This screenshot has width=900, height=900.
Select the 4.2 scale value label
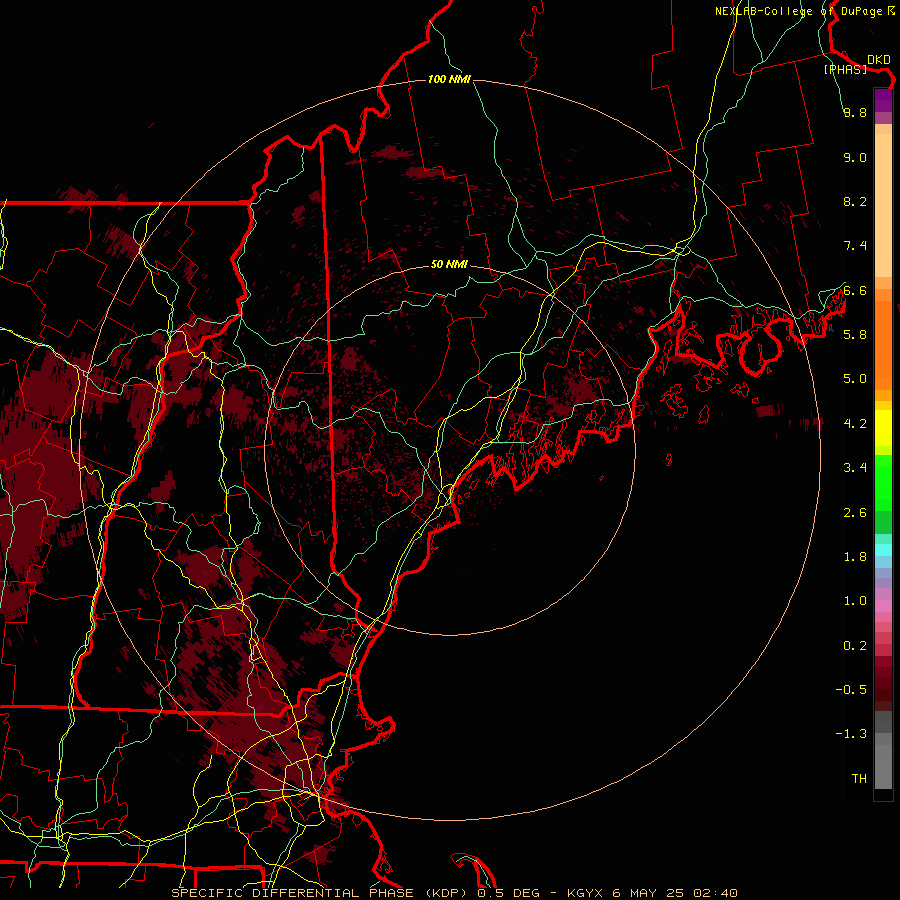coord(855,424)
